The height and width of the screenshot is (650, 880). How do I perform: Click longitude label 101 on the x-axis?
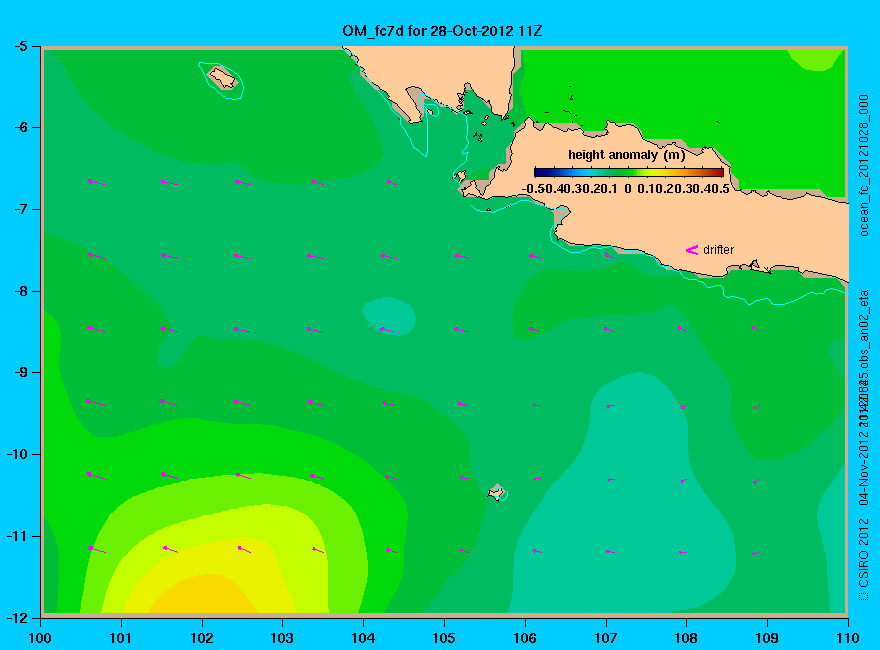(121, 638)
